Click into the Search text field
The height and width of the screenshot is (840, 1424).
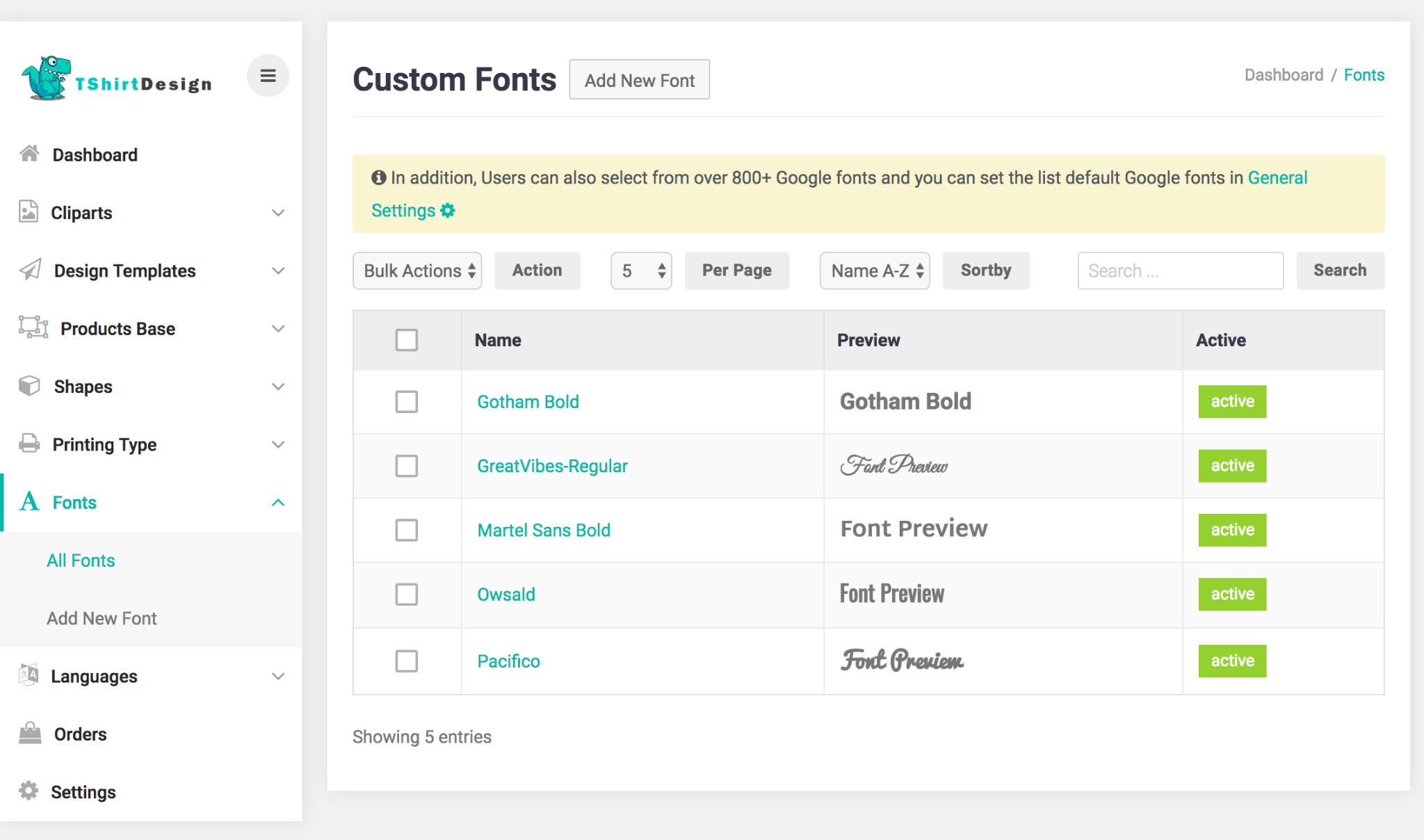pos(1180,270)
